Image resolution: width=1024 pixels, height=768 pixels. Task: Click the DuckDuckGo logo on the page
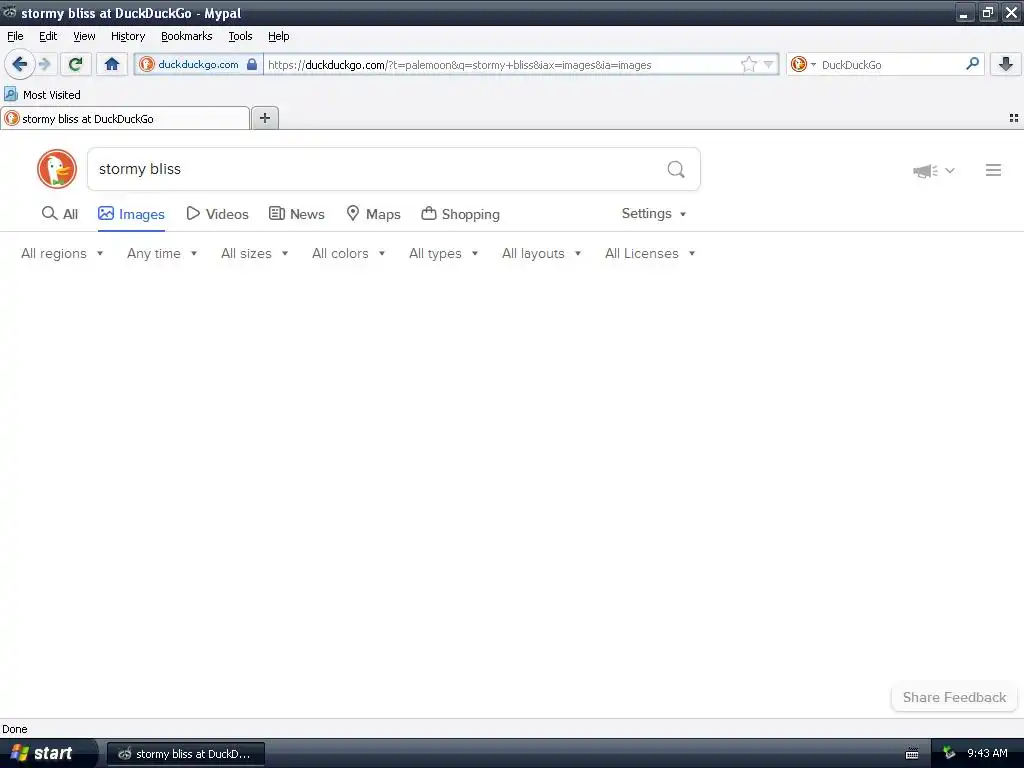coord(57,169)
